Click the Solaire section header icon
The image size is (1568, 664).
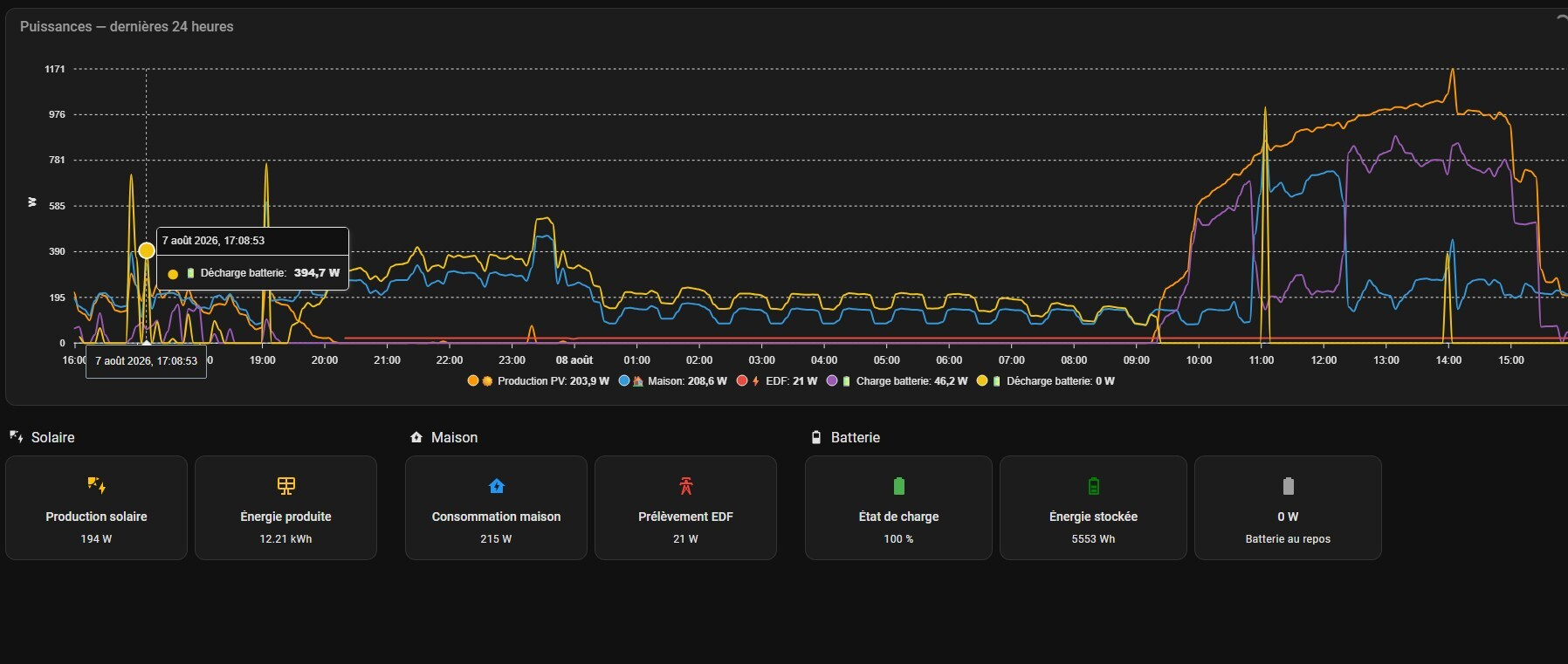point(16,436)
